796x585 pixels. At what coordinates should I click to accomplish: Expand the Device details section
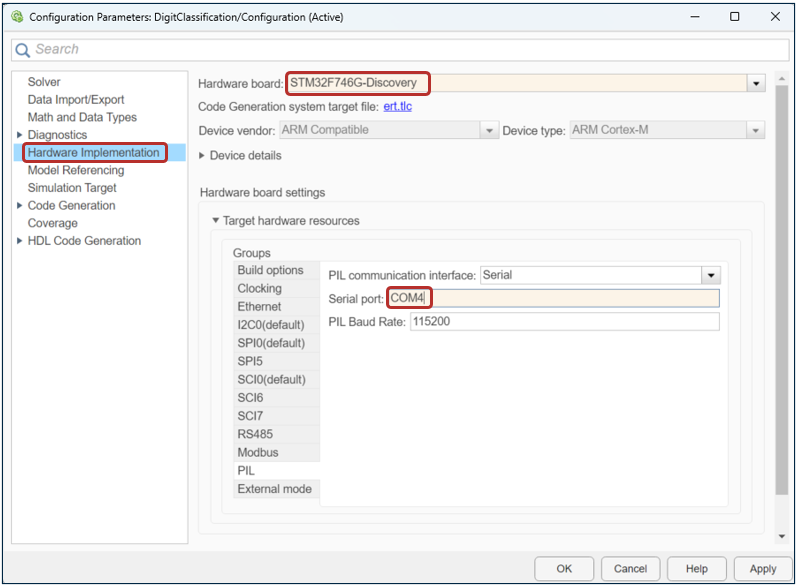203,156
